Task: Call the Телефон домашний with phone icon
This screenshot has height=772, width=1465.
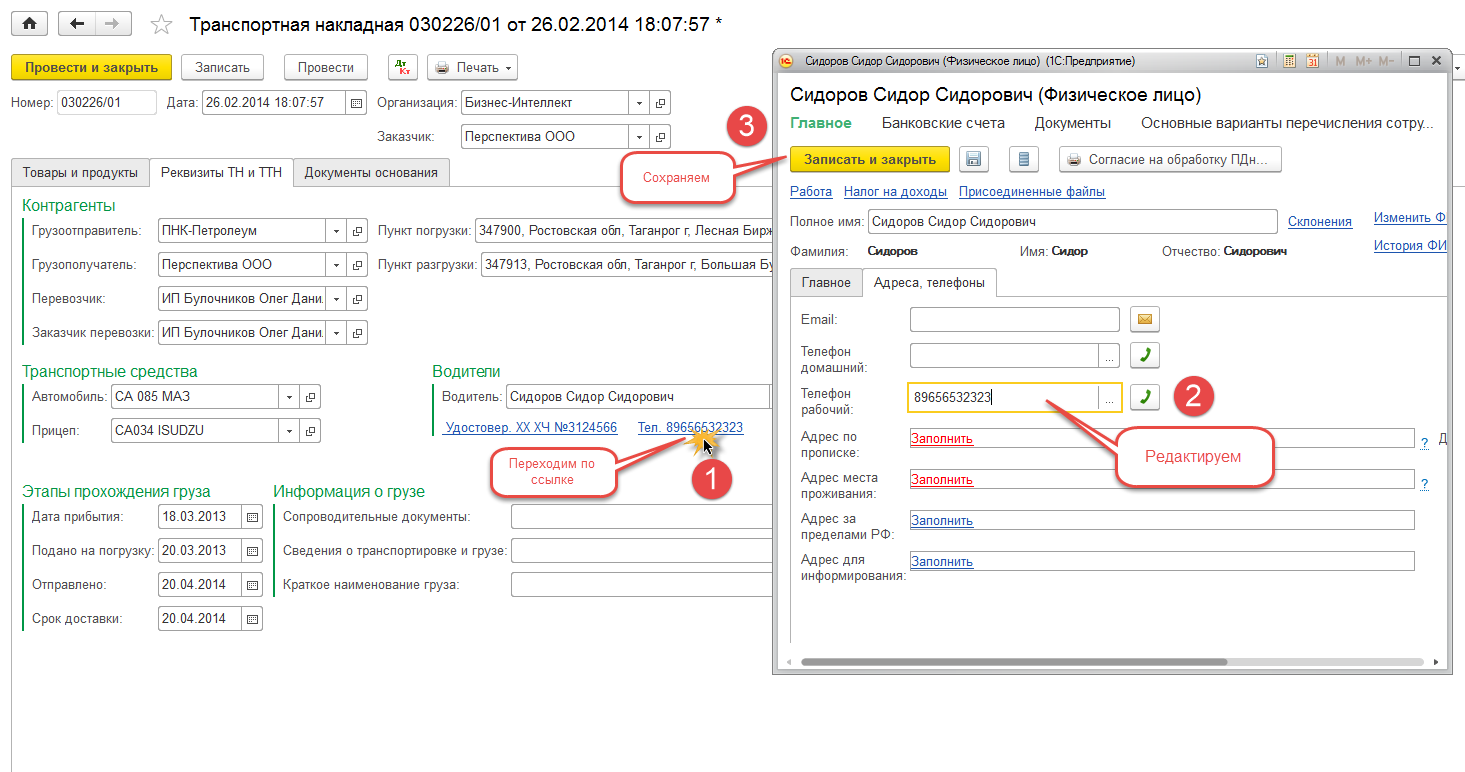Action: [1145, 355]
